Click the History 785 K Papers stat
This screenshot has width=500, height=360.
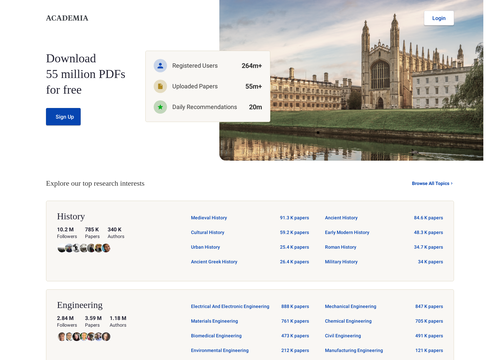pos(92,233)
